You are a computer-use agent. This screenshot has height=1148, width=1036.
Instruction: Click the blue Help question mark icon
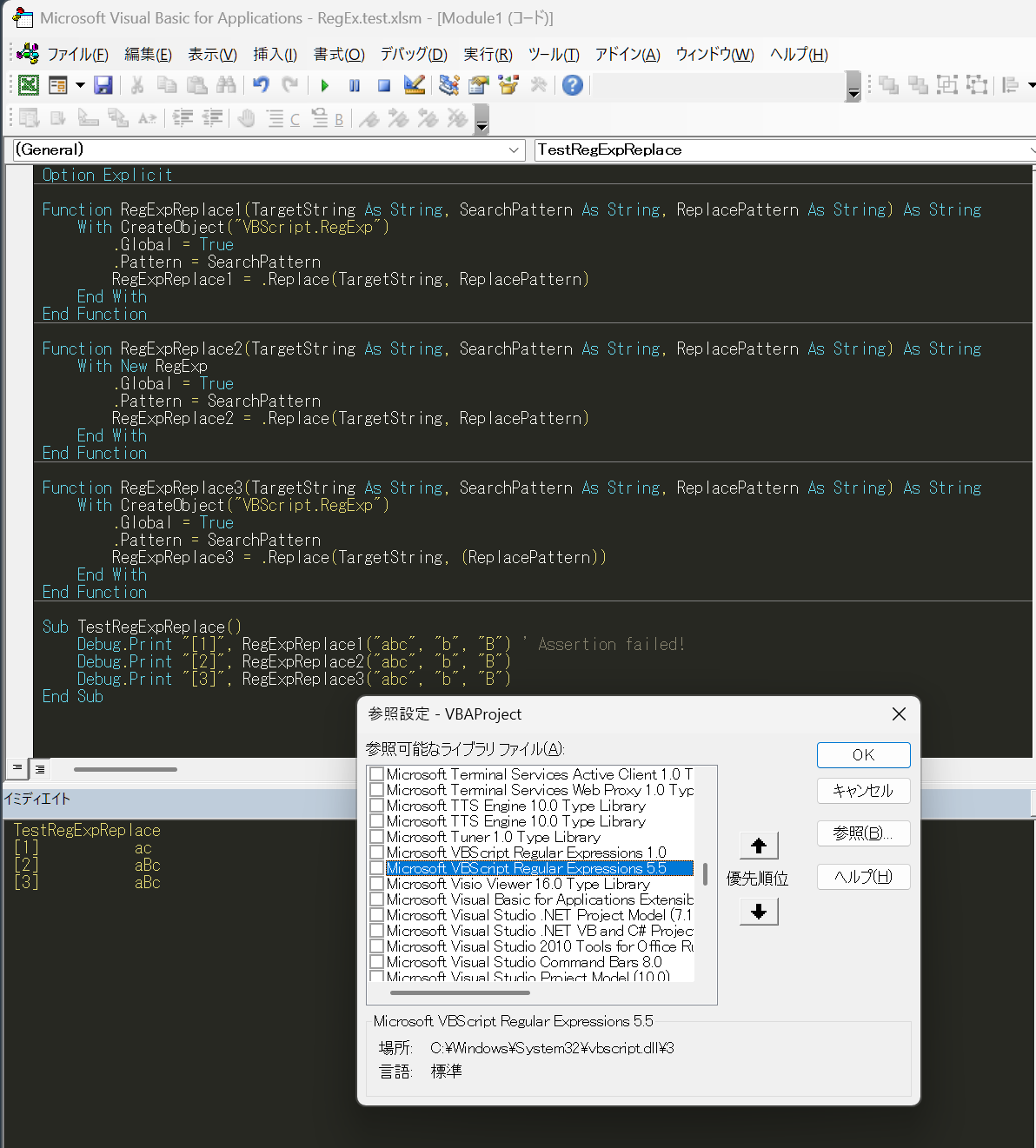coord(573,84)
